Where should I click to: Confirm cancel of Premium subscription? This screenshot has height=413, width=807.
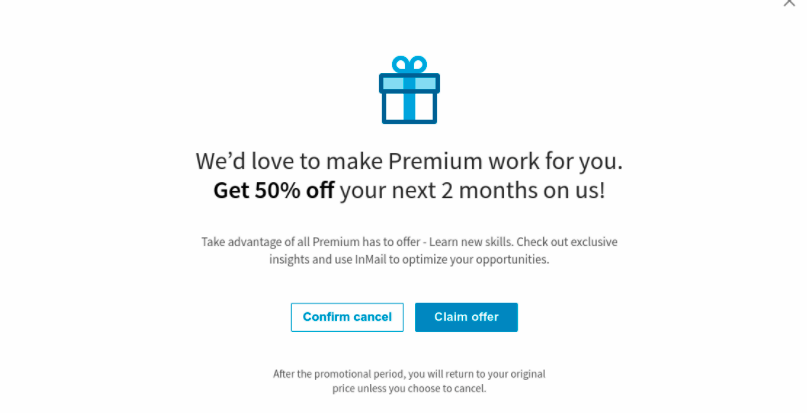pyautogui.click(x=347, y=317)
